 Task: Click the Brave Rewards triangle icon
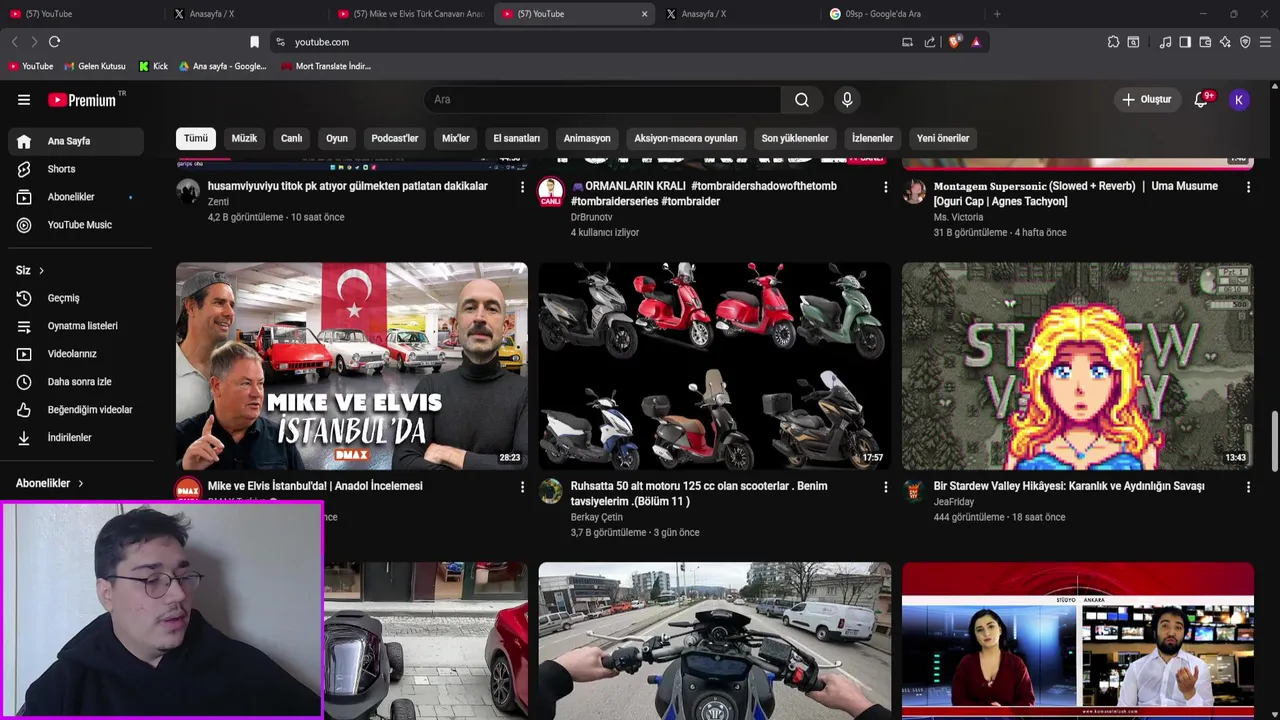(x=976, y=42)
